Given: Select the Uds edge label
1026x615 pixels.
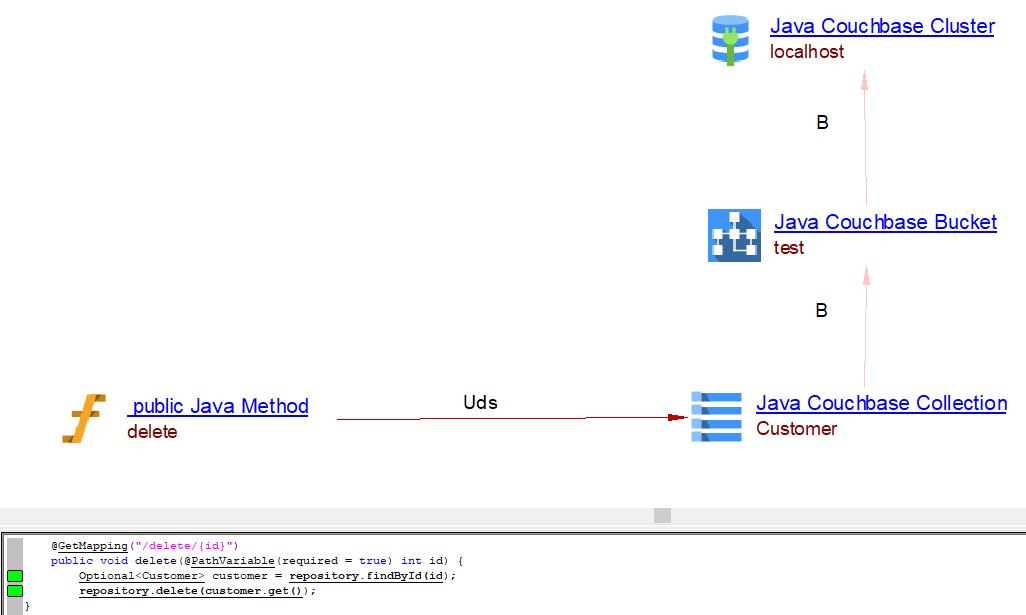Looking at the screenshot, I should tap(480, 403).
